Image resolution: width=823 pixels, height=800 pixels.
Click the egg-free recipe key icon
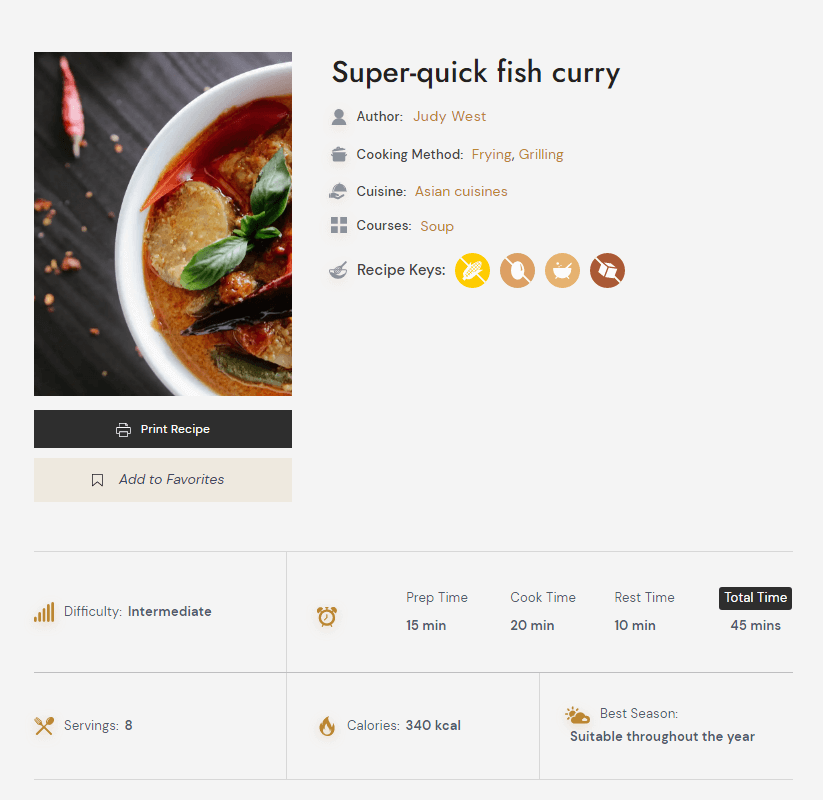(518, 270)
